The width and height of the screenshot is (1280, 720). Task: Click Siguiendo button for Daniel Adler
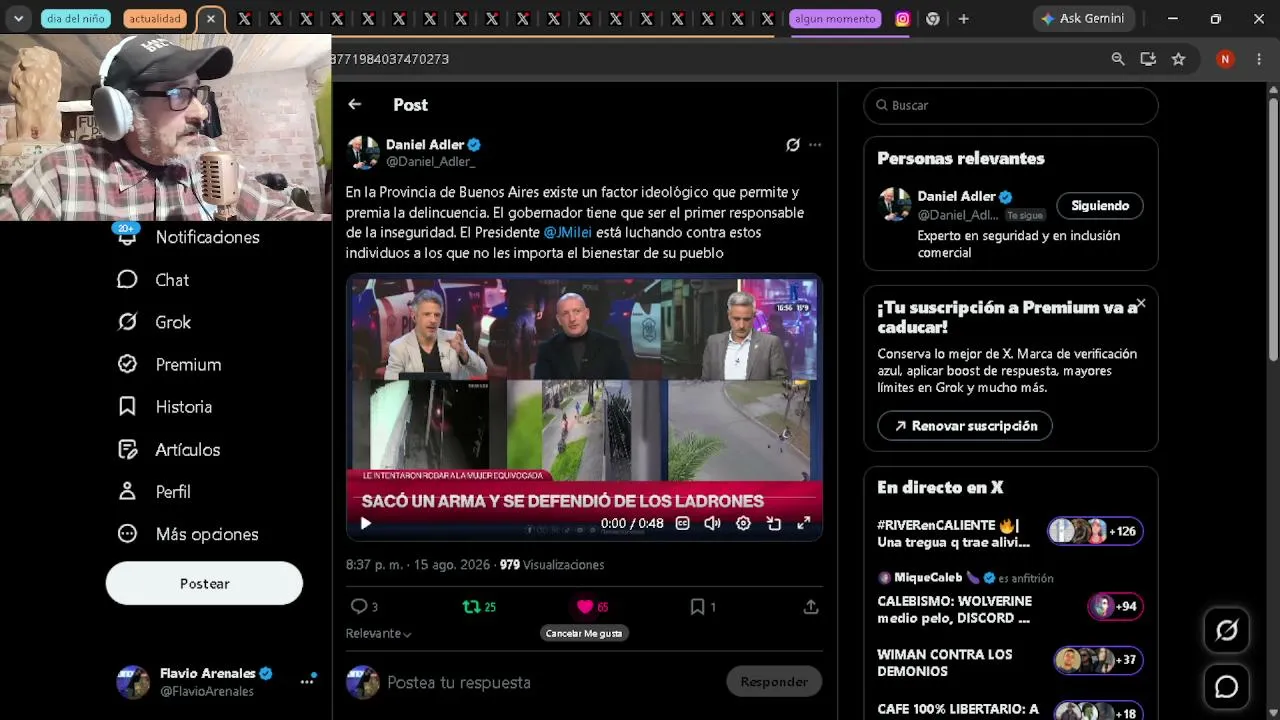[x=1100, y=205]
